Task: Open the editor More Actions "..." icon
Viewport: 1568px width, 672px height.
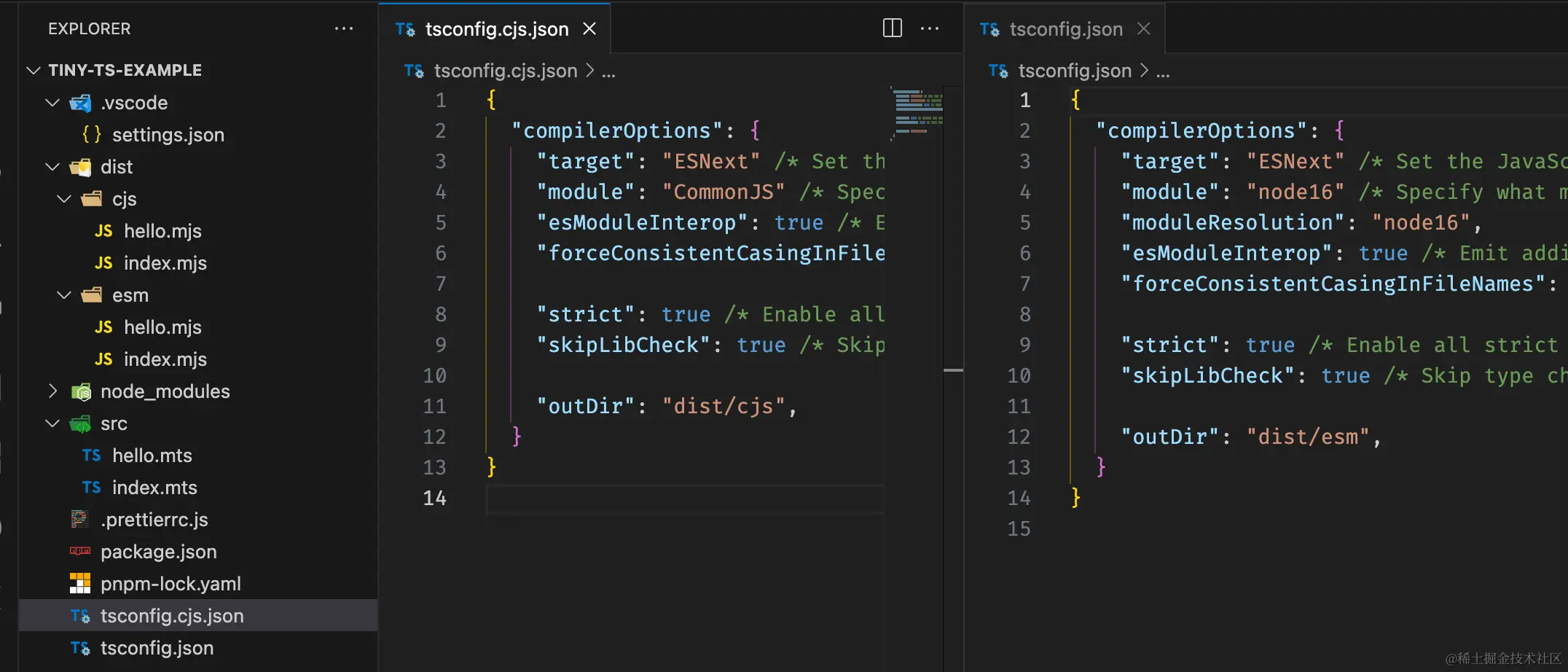Action: (x=930, y=28)
